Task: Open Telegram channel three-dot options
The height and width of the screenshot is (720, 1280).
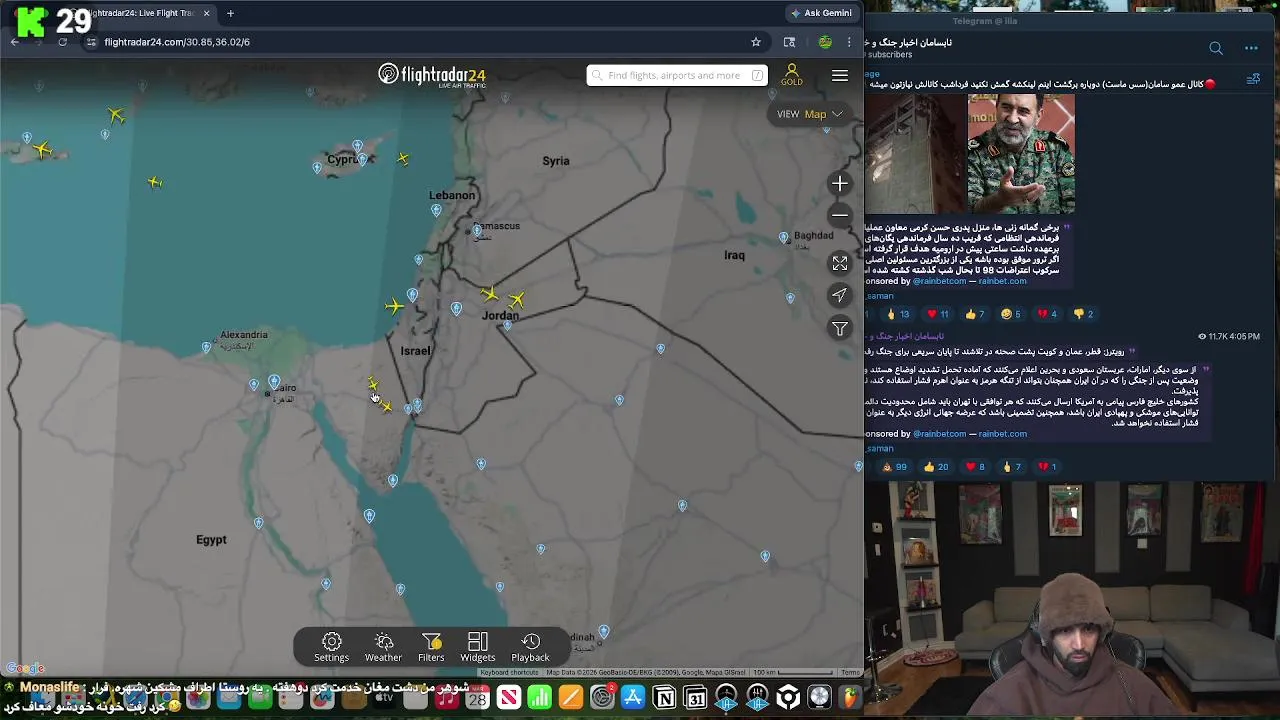Action: point(1251,48)
